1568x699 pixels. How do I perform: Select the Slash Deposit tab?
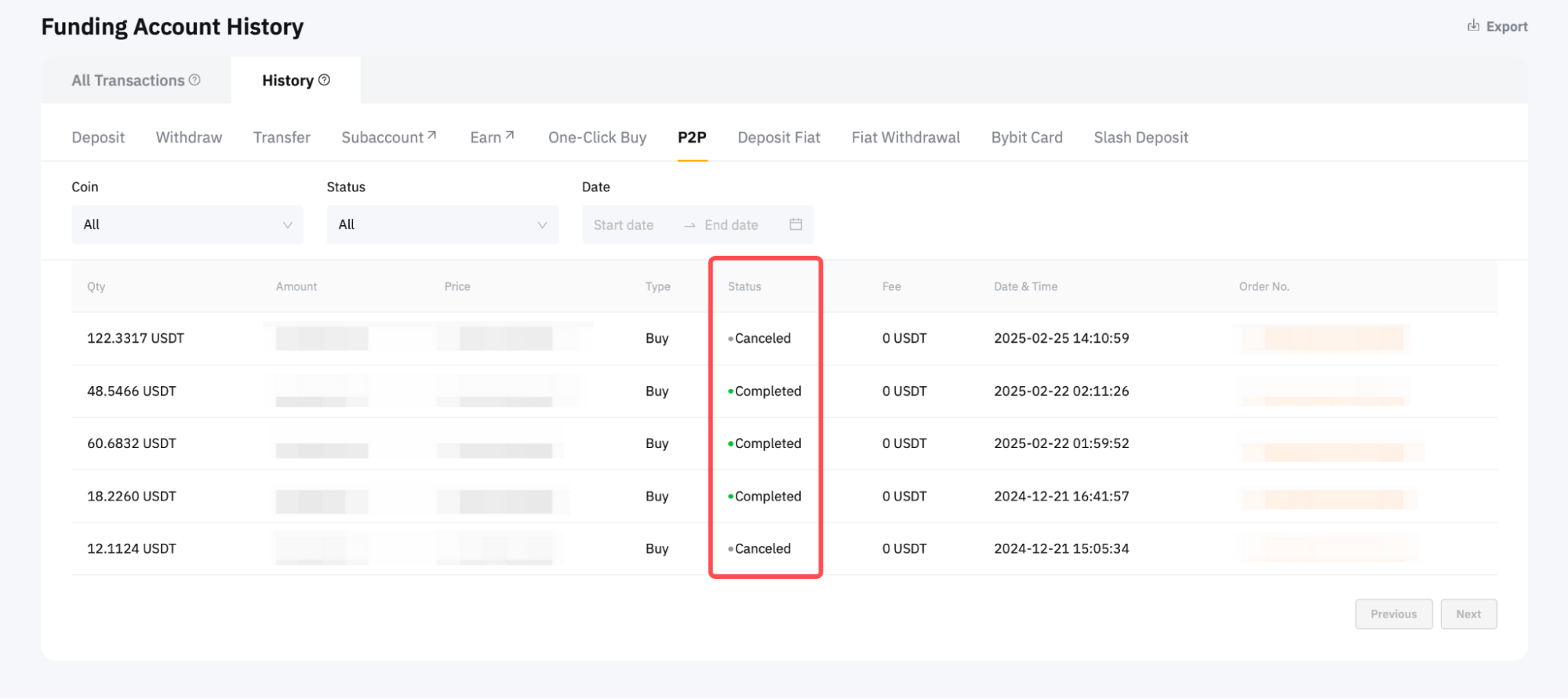coord(1141,138)
